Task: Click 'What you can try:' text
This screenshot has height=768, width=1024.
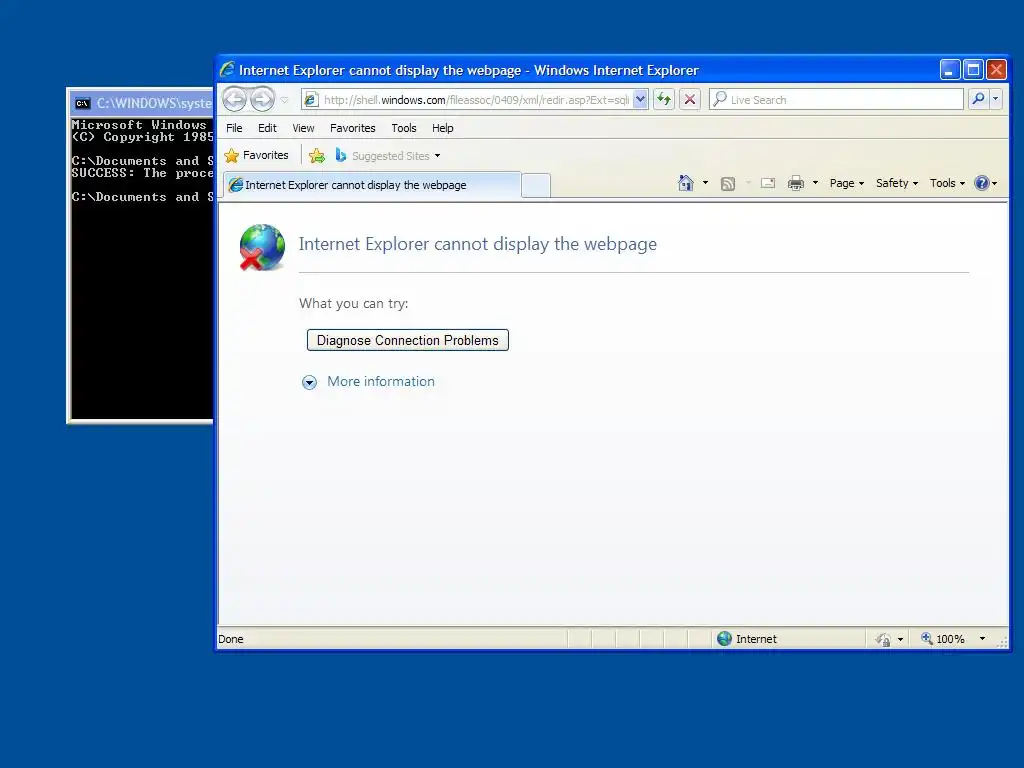Action: 353,303
